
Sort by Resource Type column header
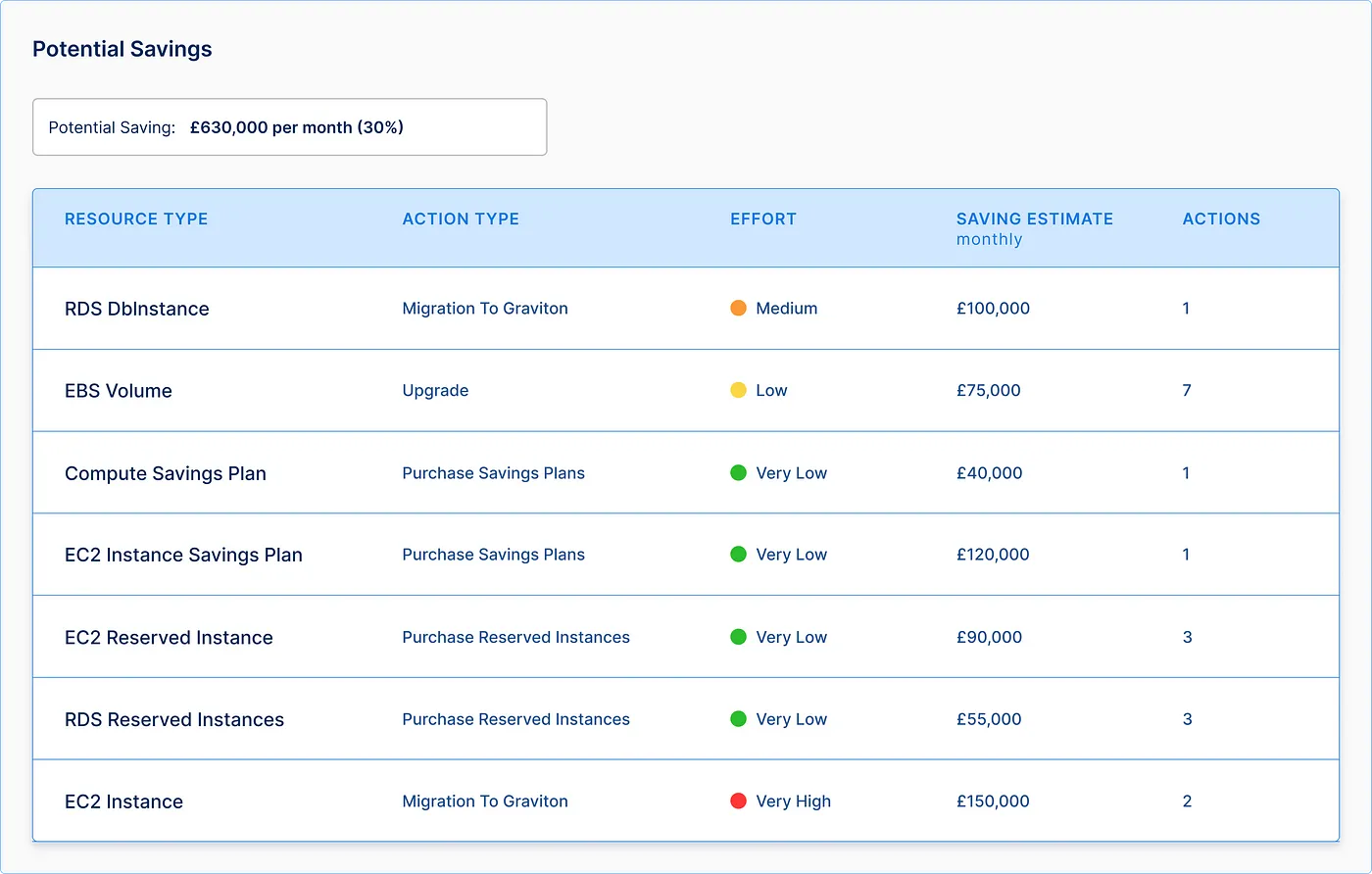tap(136, 219)
